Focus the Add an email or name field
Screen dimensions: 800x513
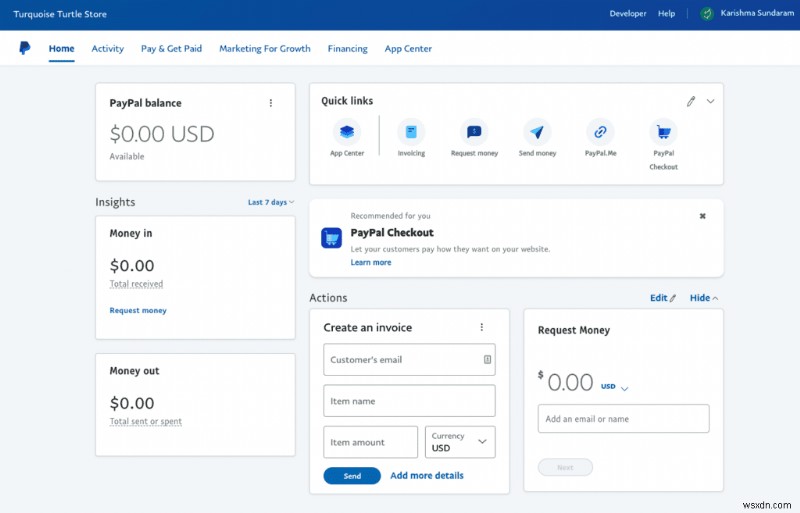pos(623,419)
